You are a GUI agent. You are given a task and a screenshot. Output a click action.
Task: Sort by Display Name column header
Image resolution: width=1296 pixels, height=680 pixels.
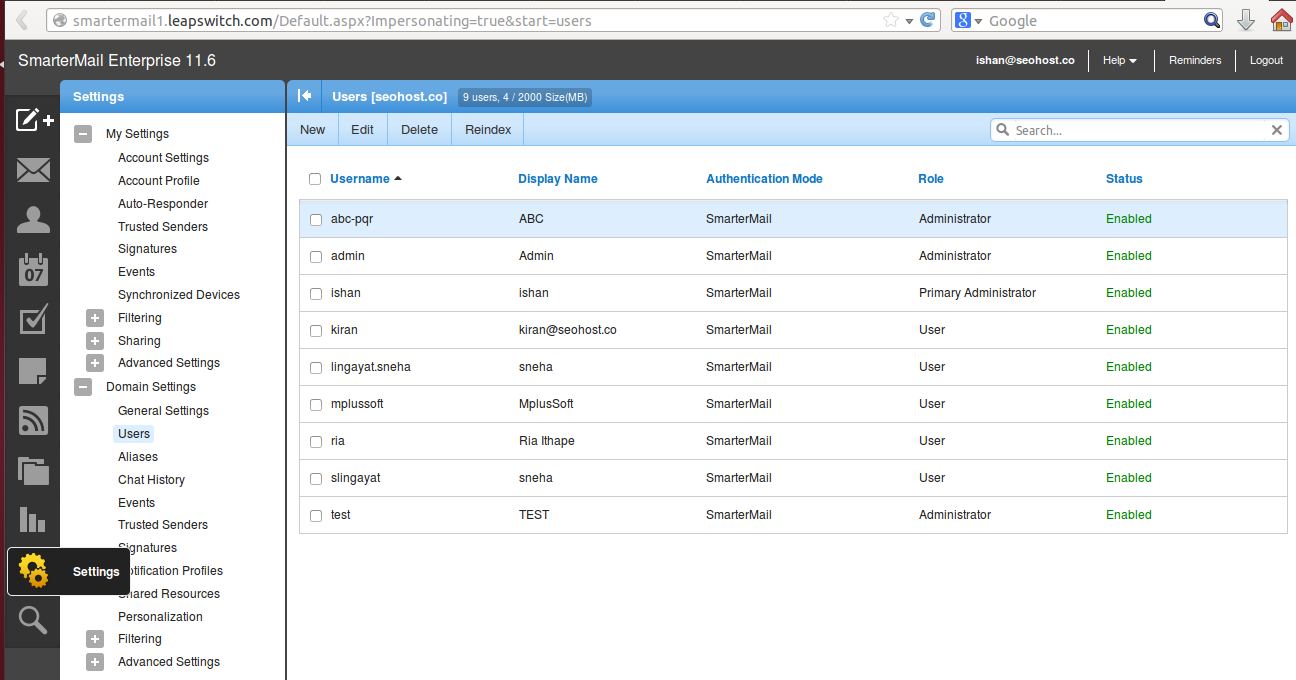pyautogui.click(x=558, y=179)
